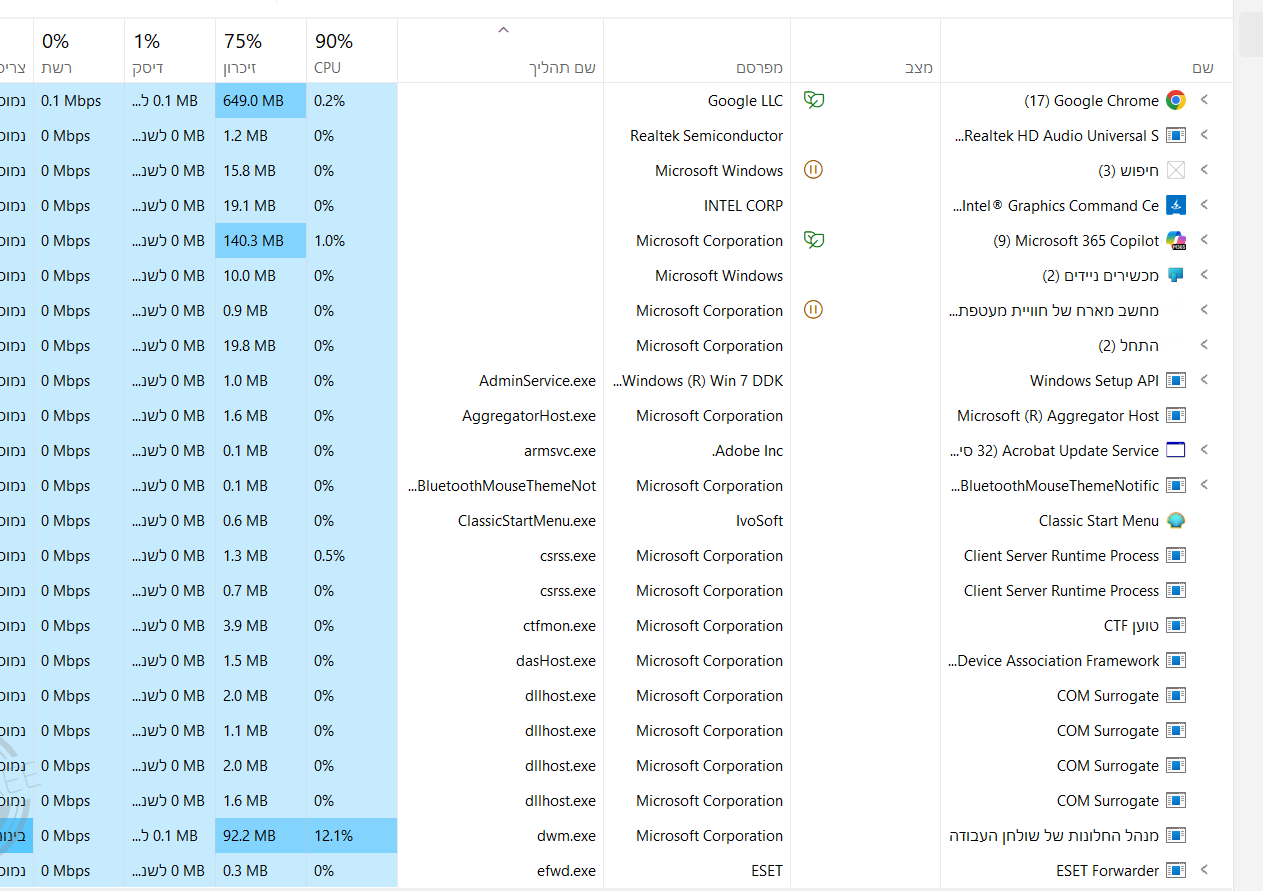Select the 0.2% CPU cell
Image resolution: width=1263 pixels, height=891 pixels.
[352, 100]
